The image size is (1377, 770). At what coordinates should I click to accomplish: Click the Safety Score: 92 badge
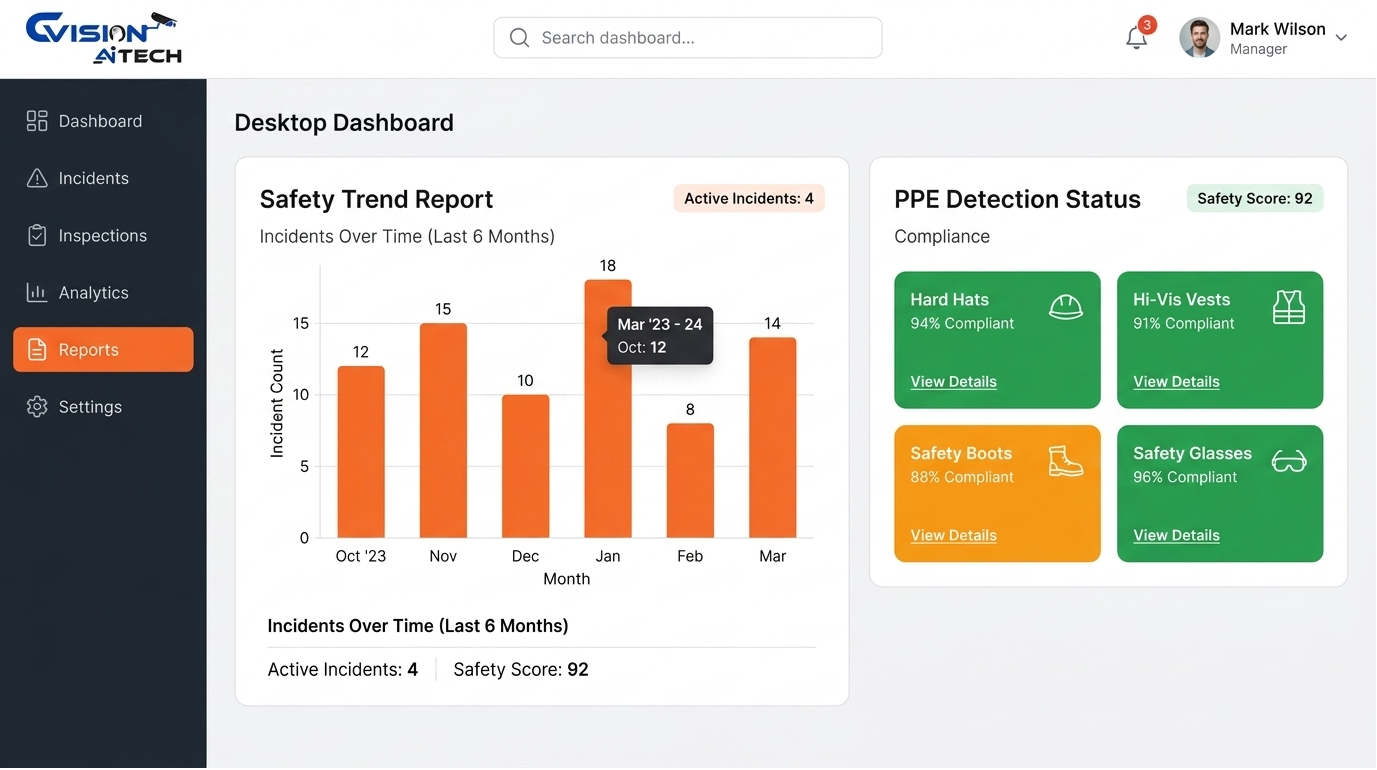[x=1255, y=199]
